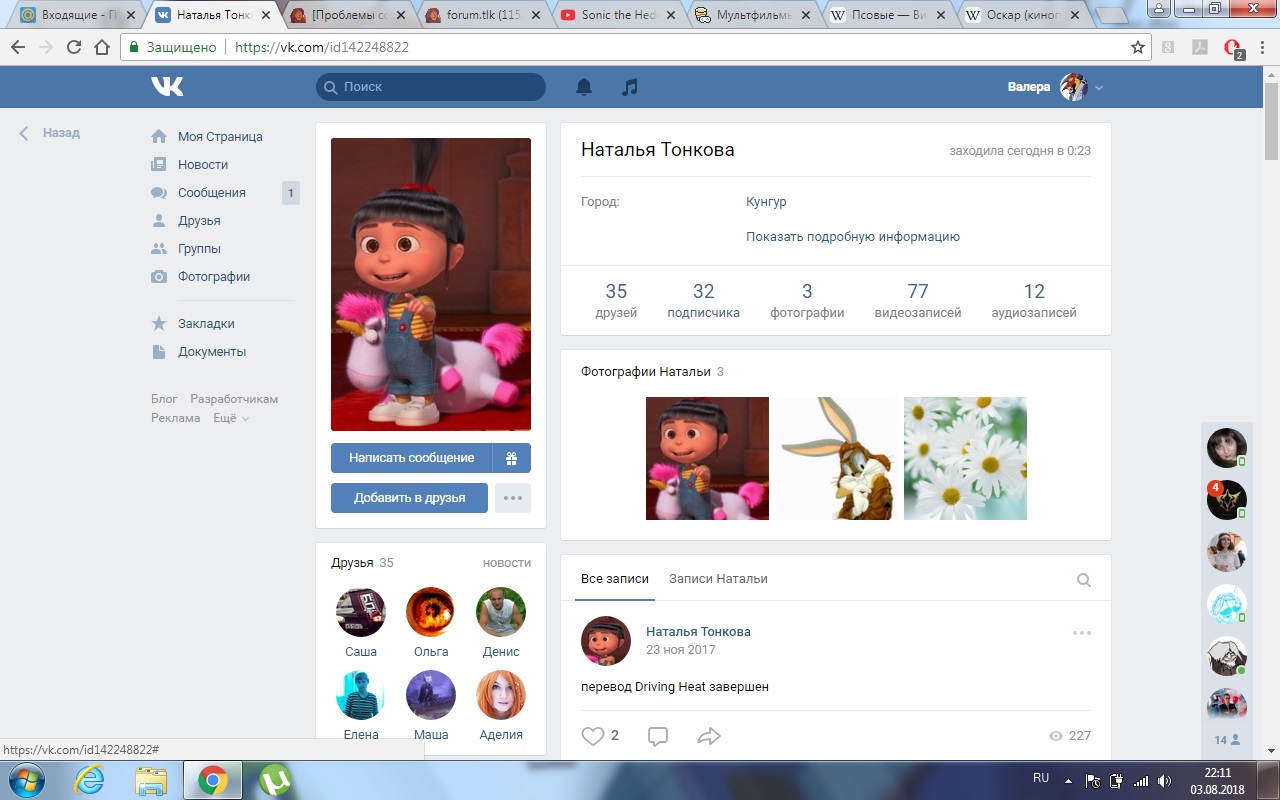Bookmark this page with the star icon
This screenshot has width=1280, height=800.
pyautogui.click(x=1137, y=47)
